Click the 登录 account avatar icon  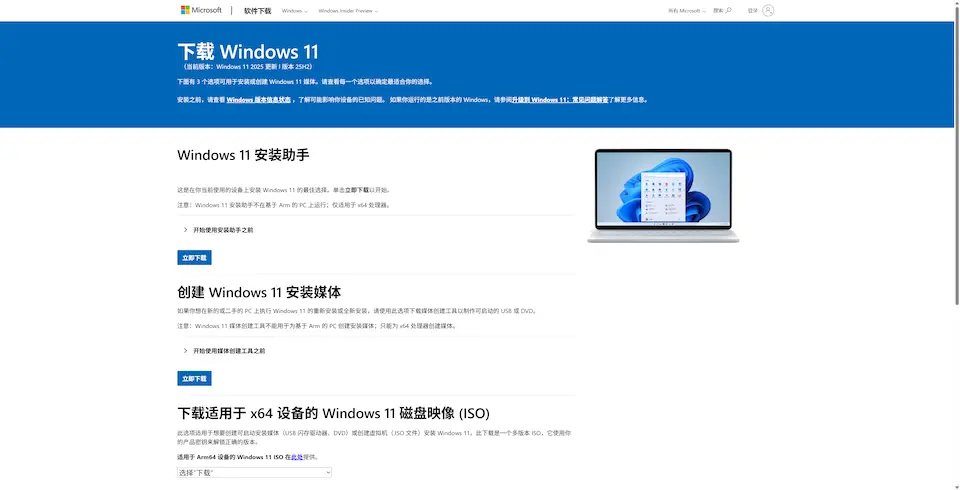click(x=768, y=10)
